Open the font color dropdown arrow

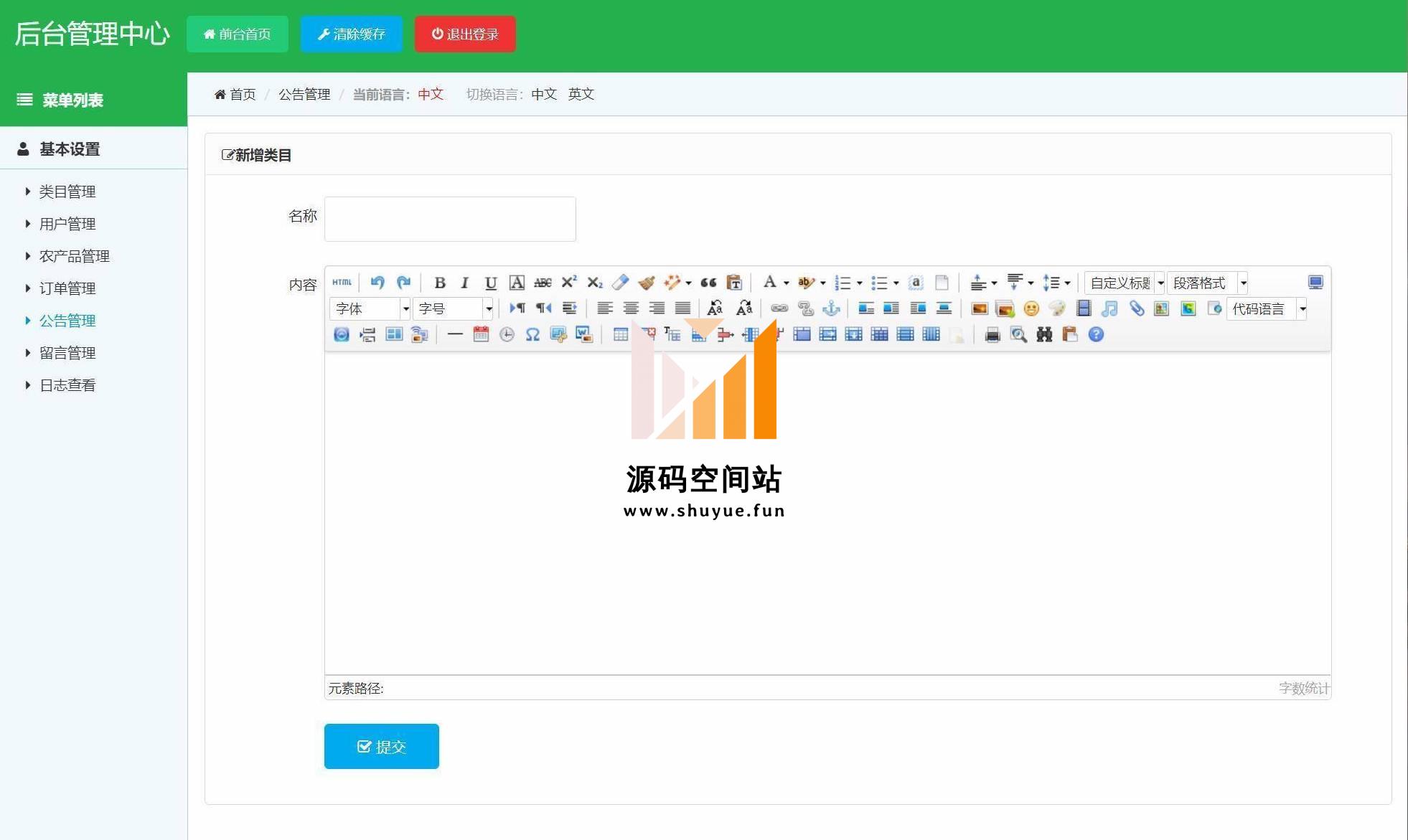click(x=786, y=283)
